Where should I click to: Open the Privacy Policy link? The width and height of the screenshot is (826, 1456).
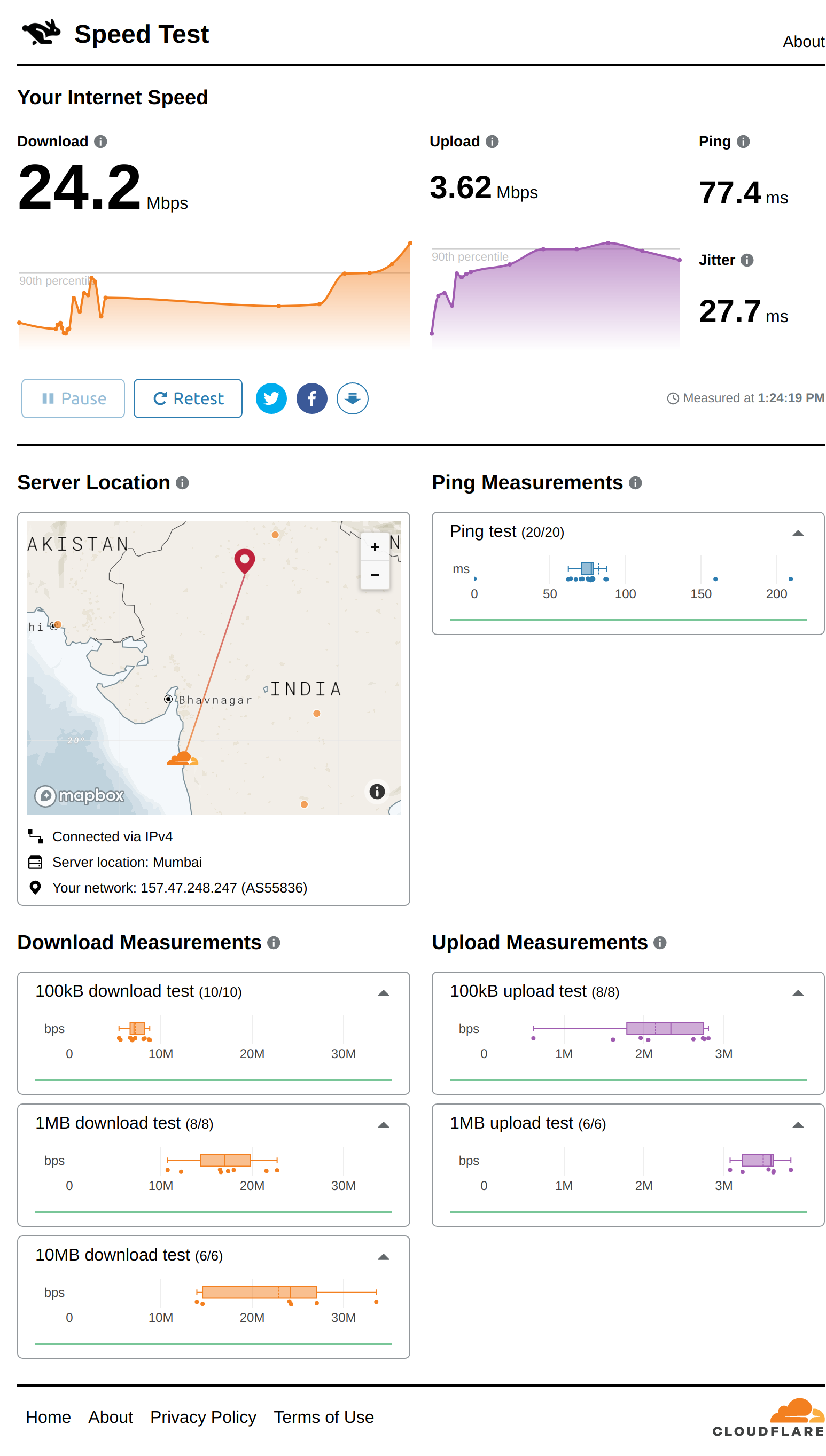(x=203, y=1417)
